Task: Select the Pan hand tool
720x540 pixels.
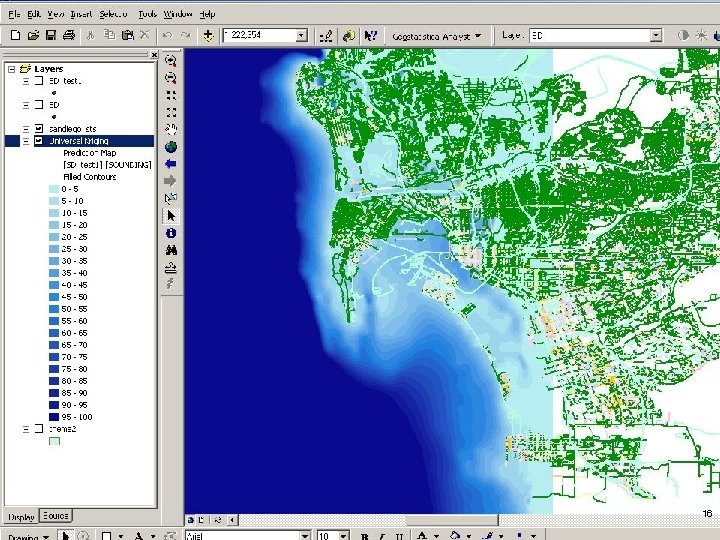Action: pos(171,129)
